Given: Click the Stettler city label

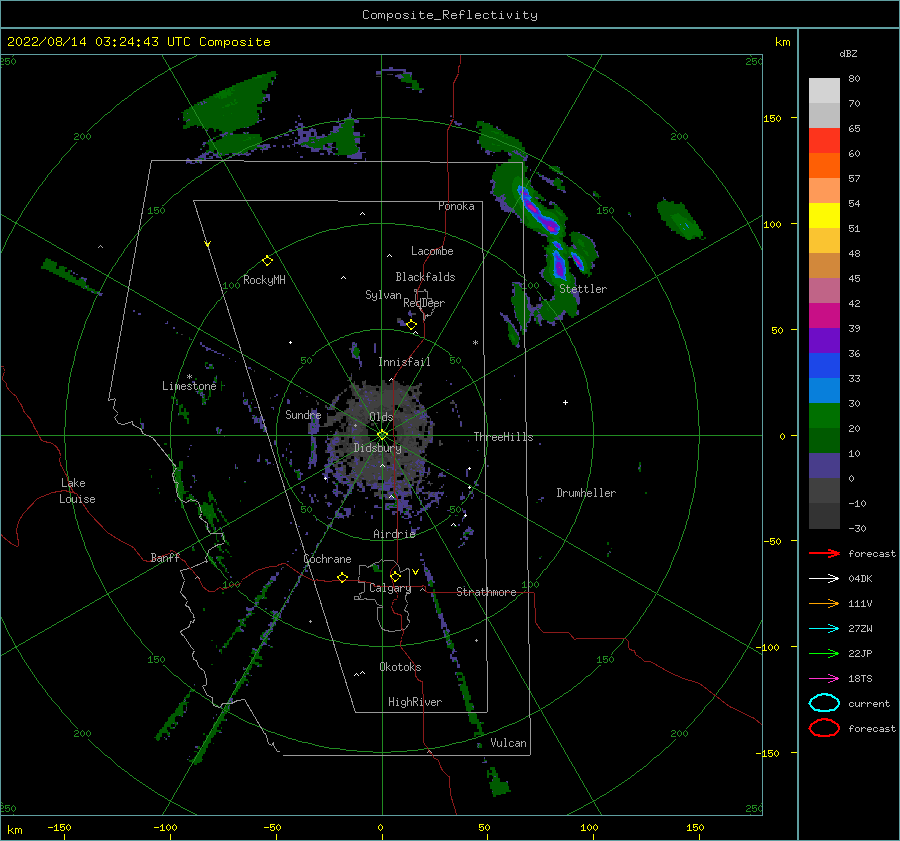Looking at the screenshot, I should pos(583,289).
